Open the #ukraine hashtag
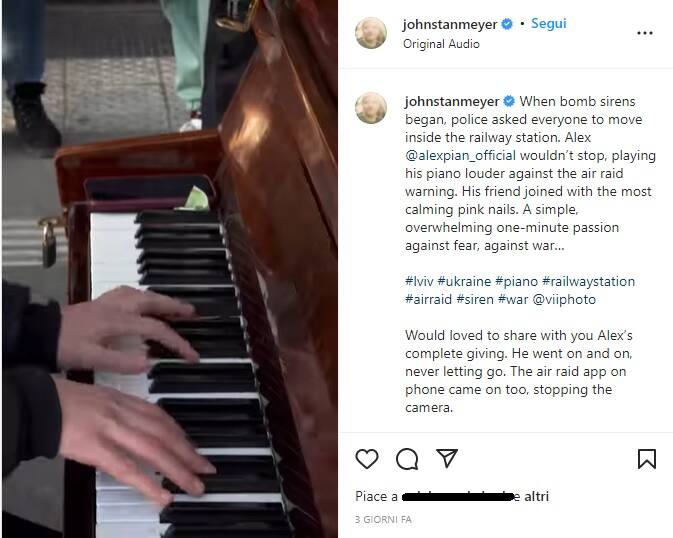This screenshot has width=673, height=538. click(464, 282)
